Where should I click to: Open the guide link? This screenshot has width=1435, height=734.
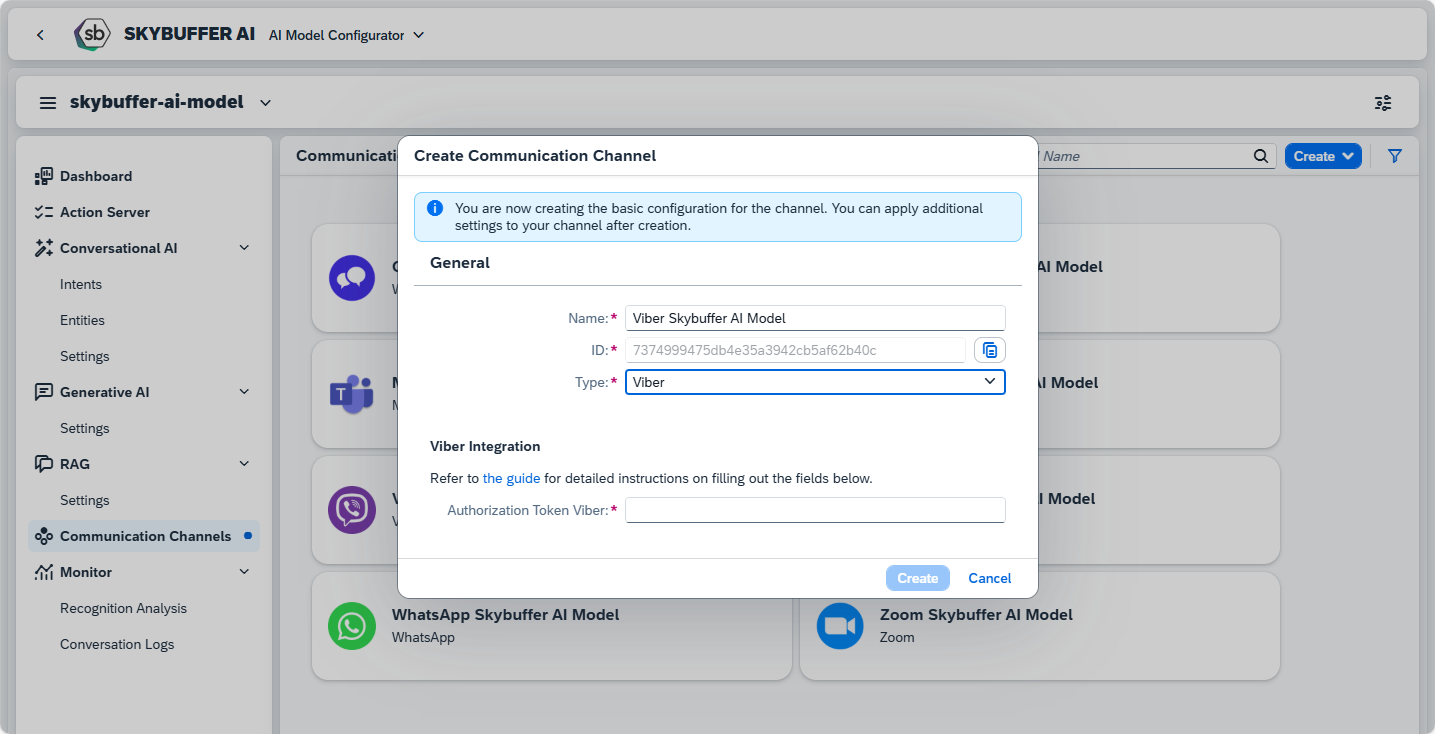pos(511,478)
